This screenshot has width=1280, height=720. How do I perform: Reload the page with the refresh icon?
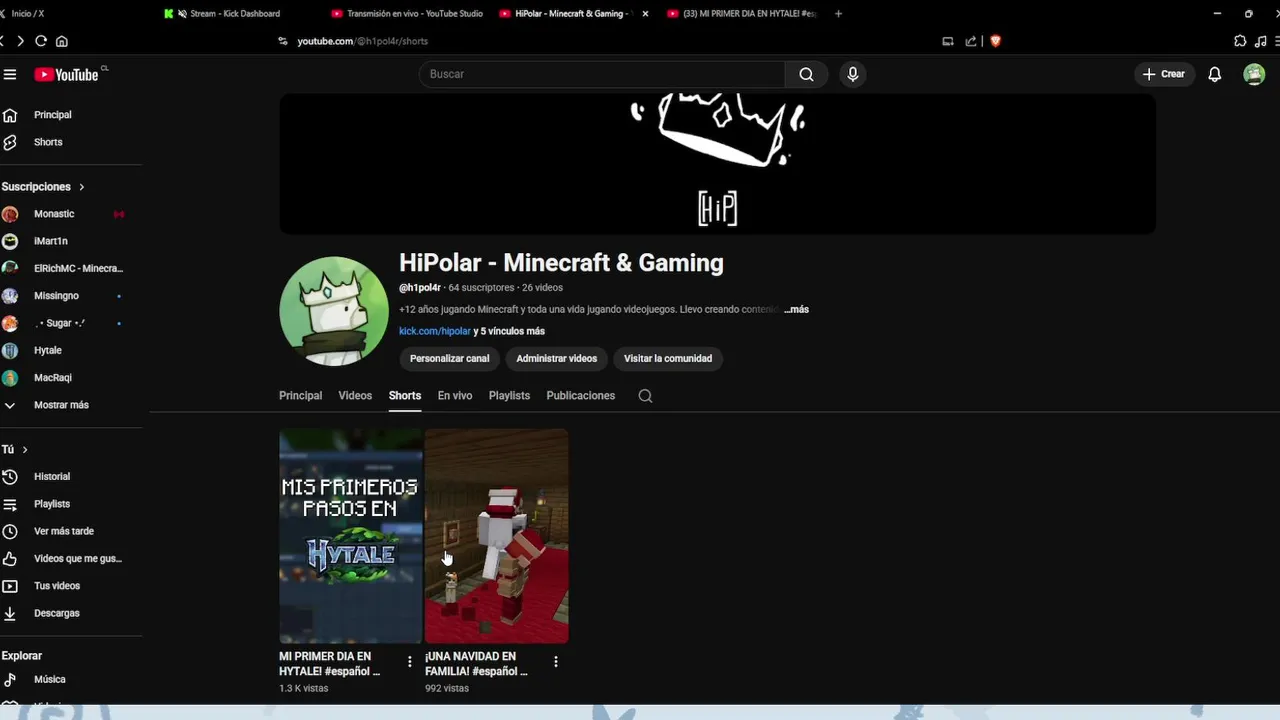tap(41, 41)
